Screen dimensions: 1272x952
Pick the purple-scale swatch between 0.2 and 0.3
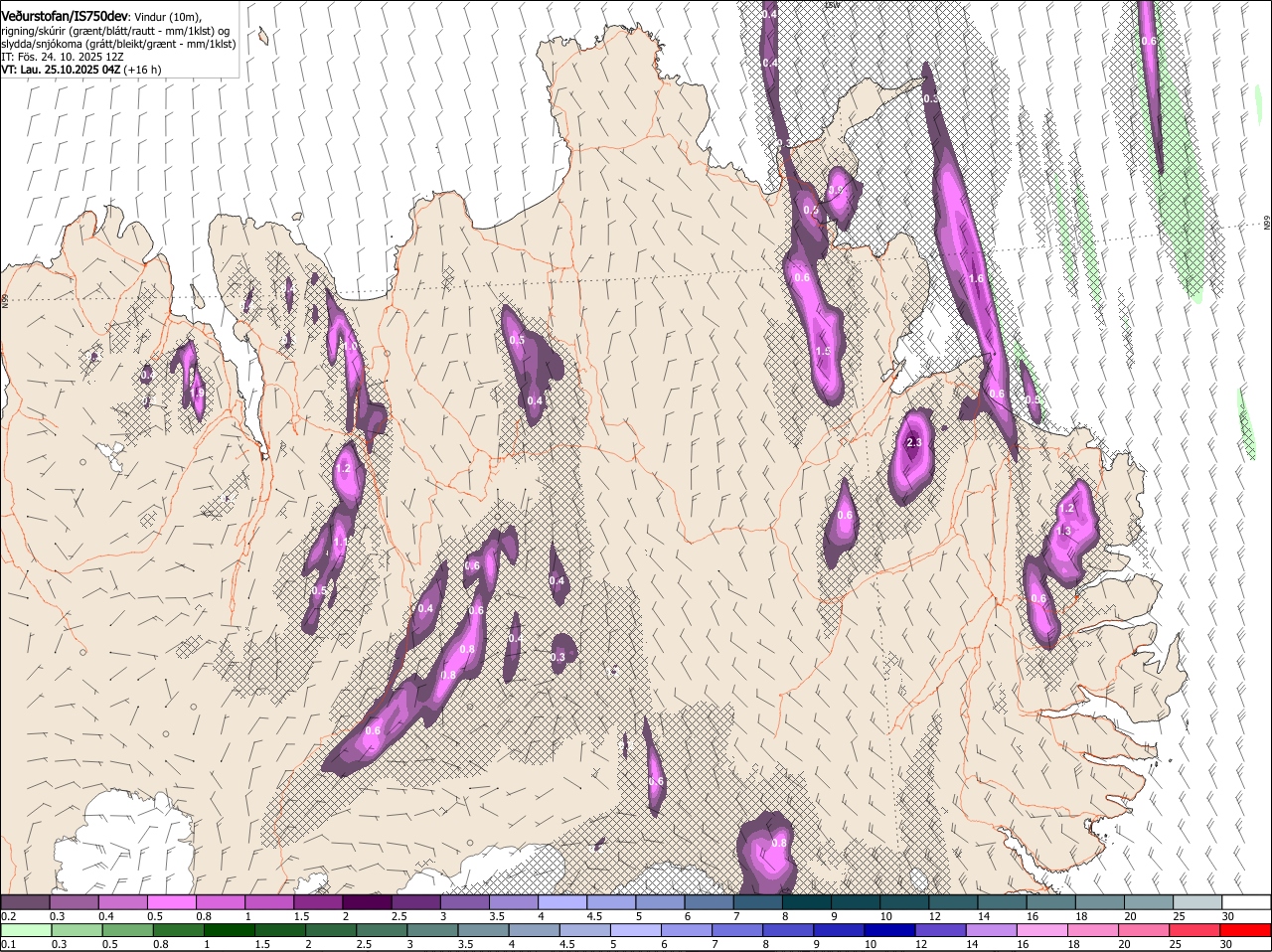[25, 901]
